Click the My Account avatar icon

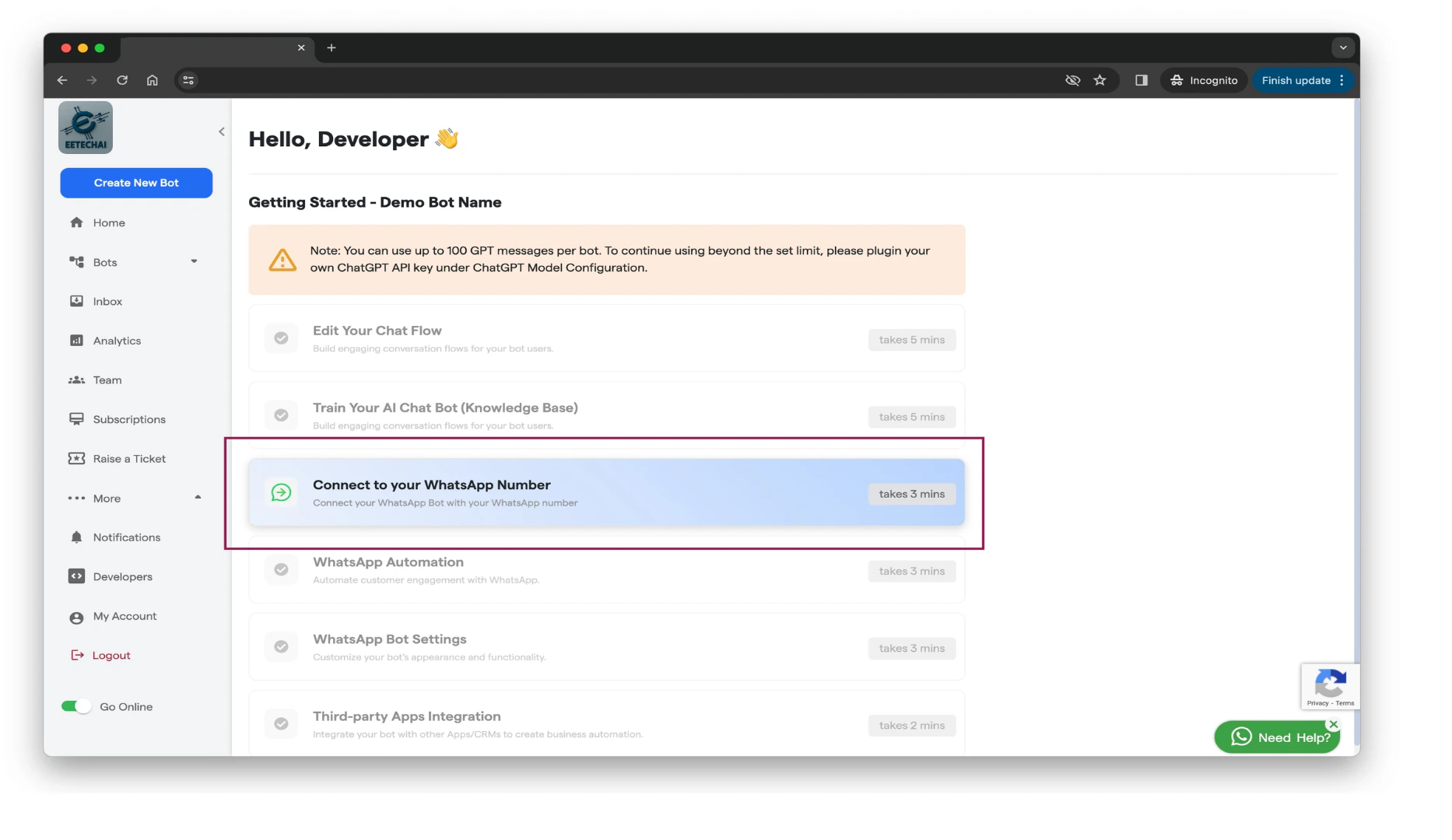pyautogui.click(x=76, y=618)
